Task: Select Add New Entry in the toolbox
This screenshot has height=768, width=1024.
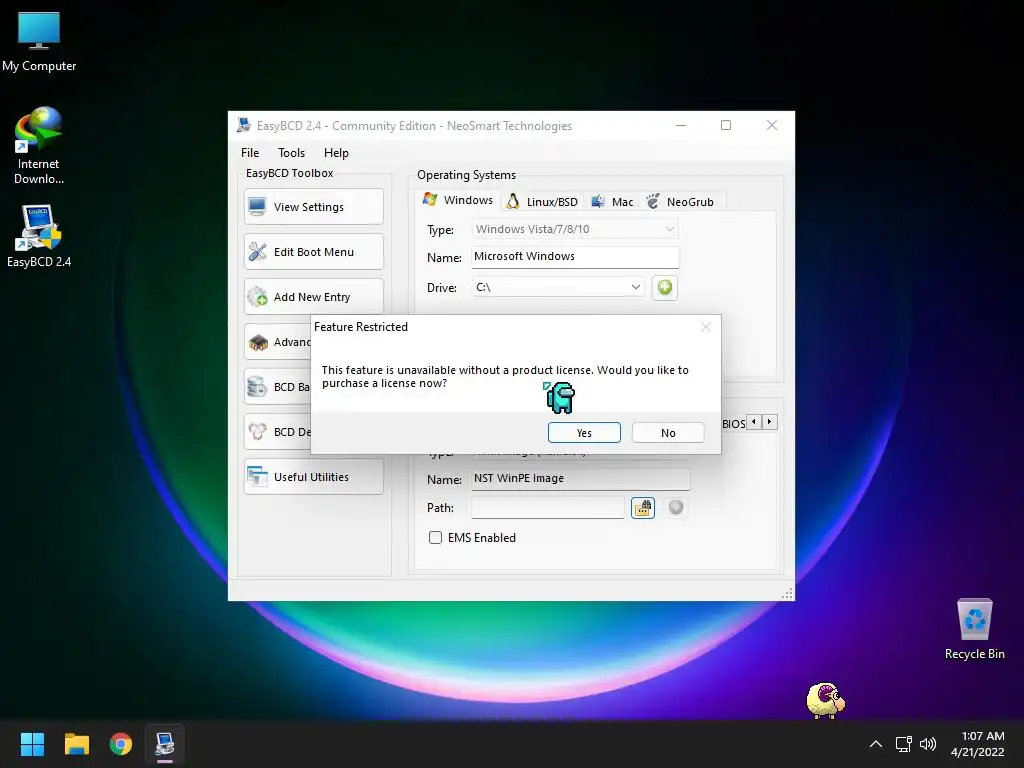Action: pyautogui.click(x=313, y=296)
